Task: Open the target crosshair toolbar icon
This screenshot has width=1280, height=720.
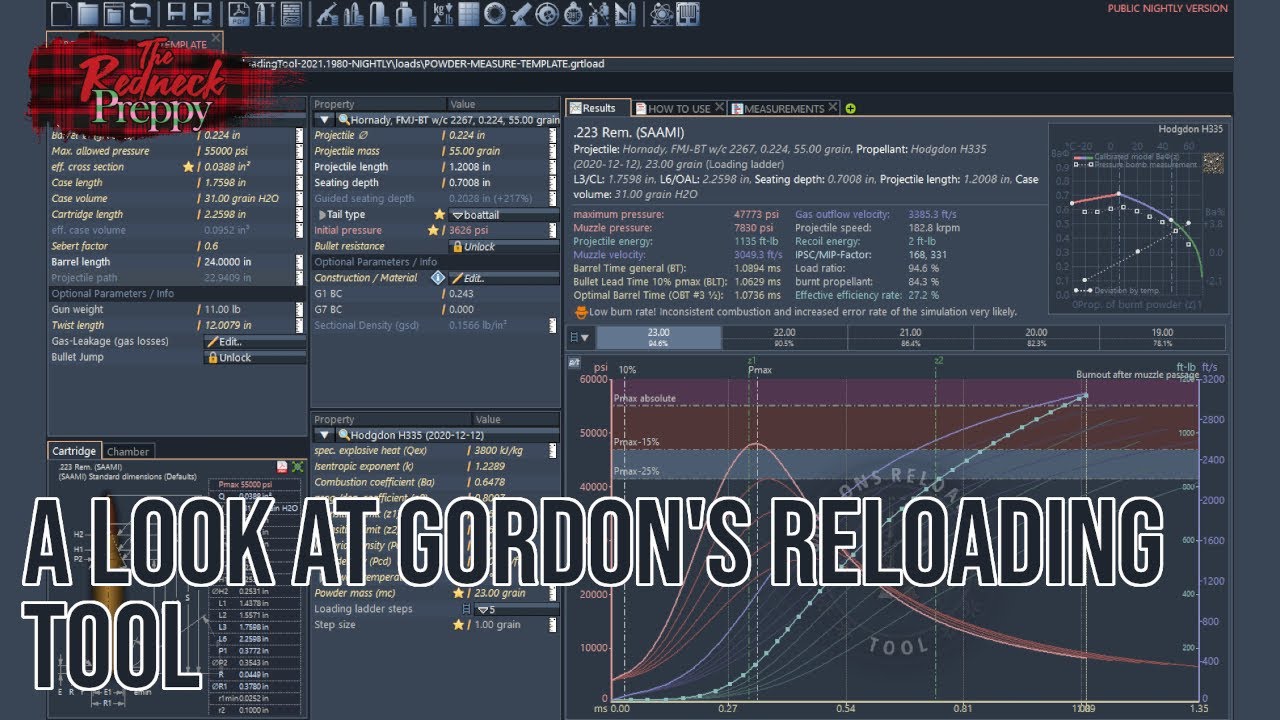Action: (x=546, y=13)
